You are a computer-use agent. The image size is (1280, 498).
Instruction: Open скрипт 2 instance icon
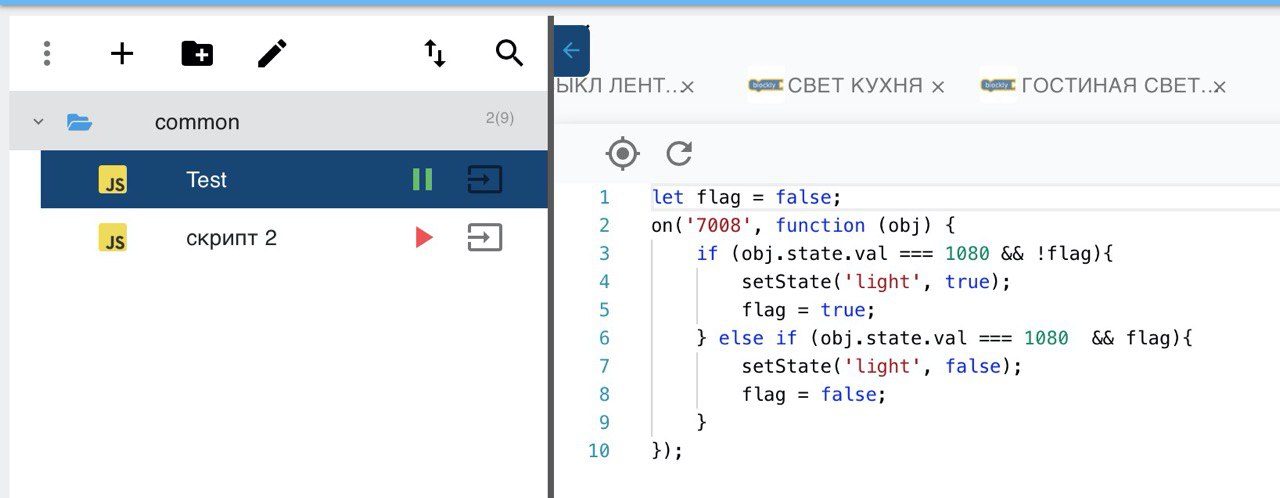pos(485,238)
